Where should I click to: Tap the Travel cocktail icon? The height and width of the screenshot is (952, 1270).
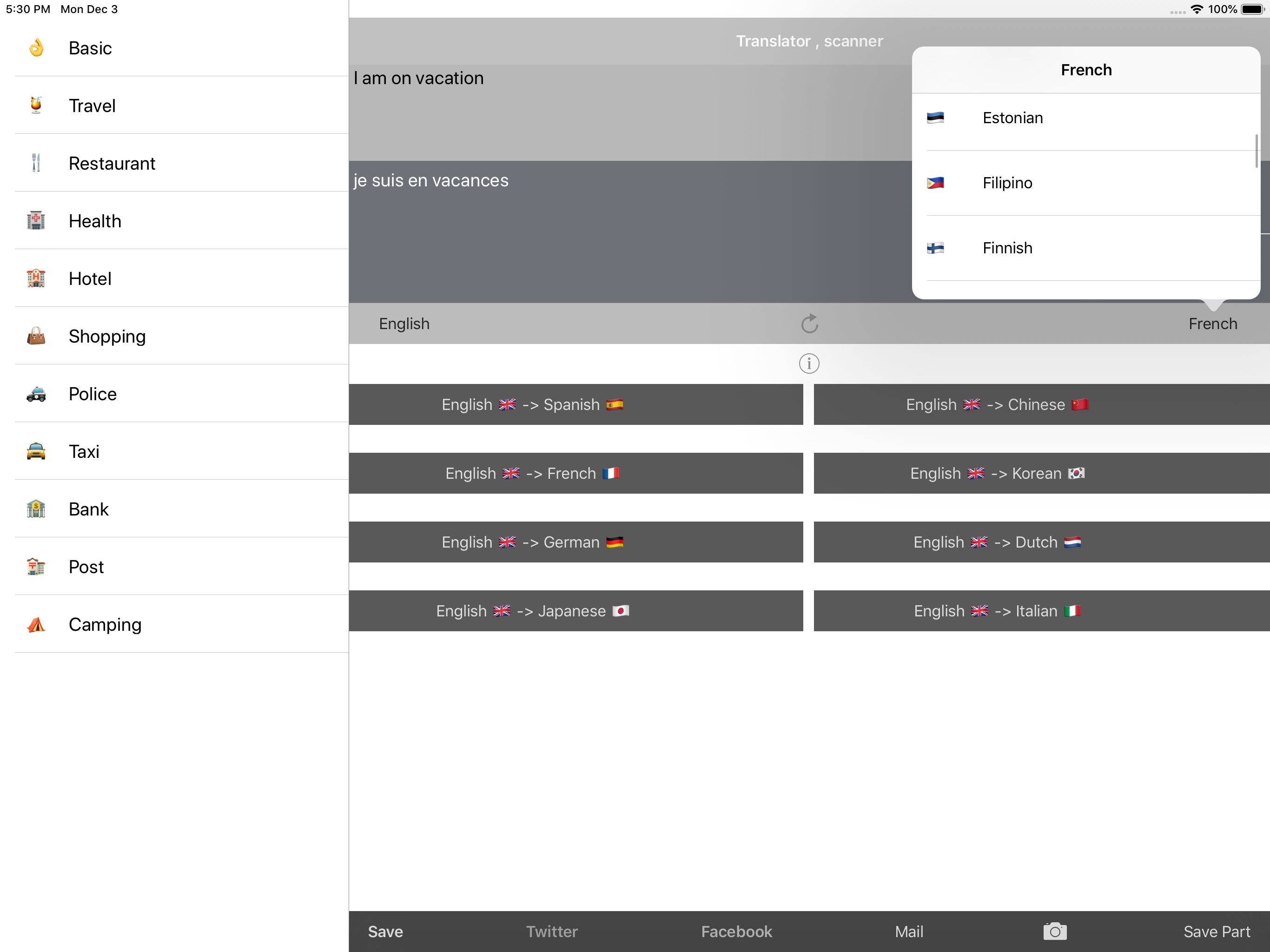36,106
